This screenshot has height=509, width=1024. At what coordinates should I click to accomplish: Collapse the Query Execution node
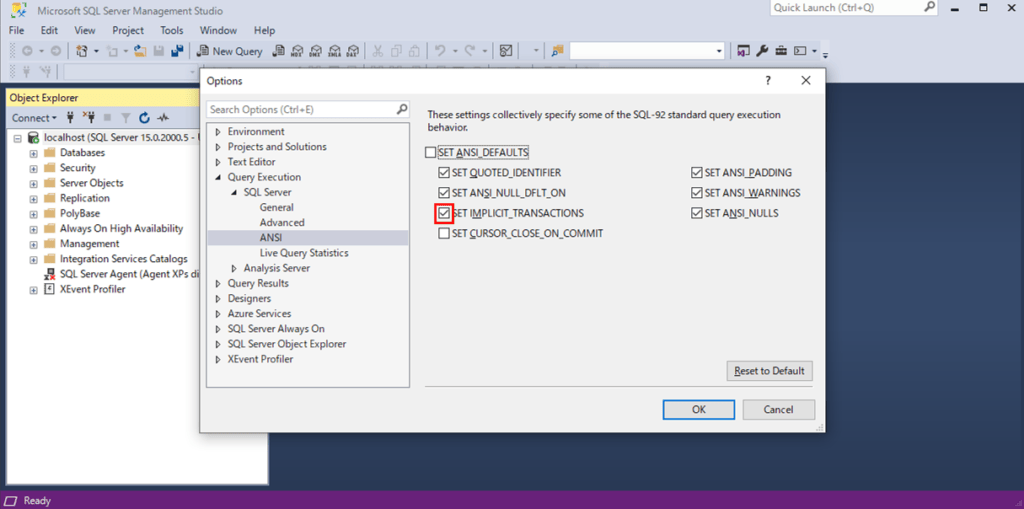tap(218, 177)
